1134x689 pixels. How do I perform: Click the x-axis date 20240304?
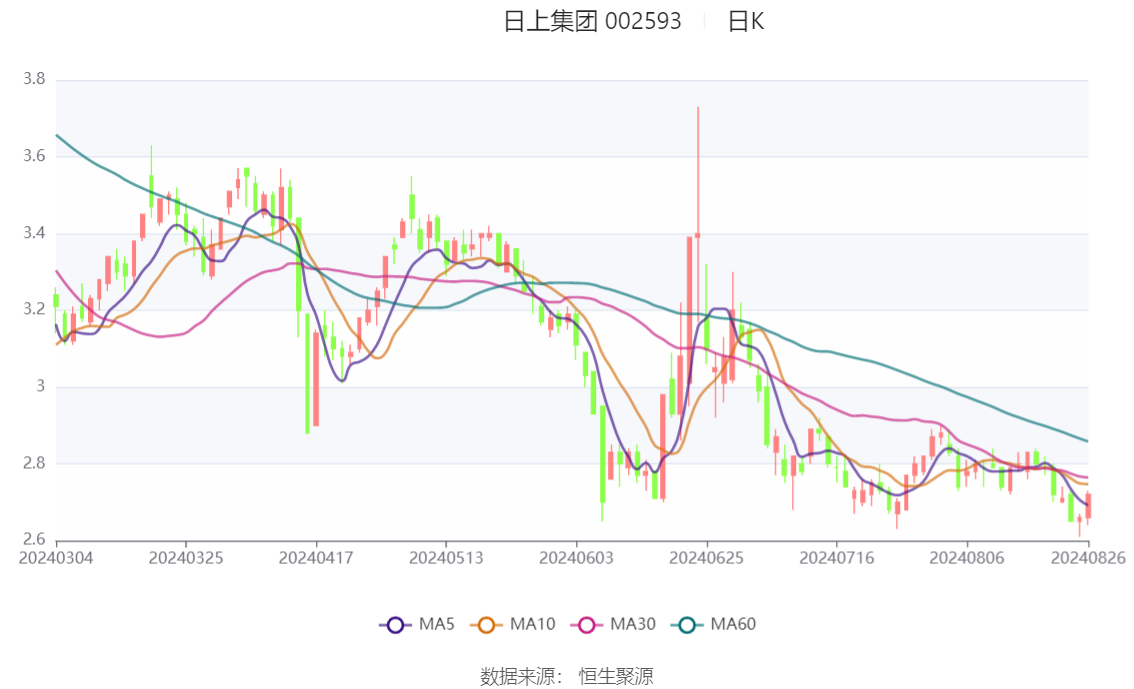tap(56, 558)
